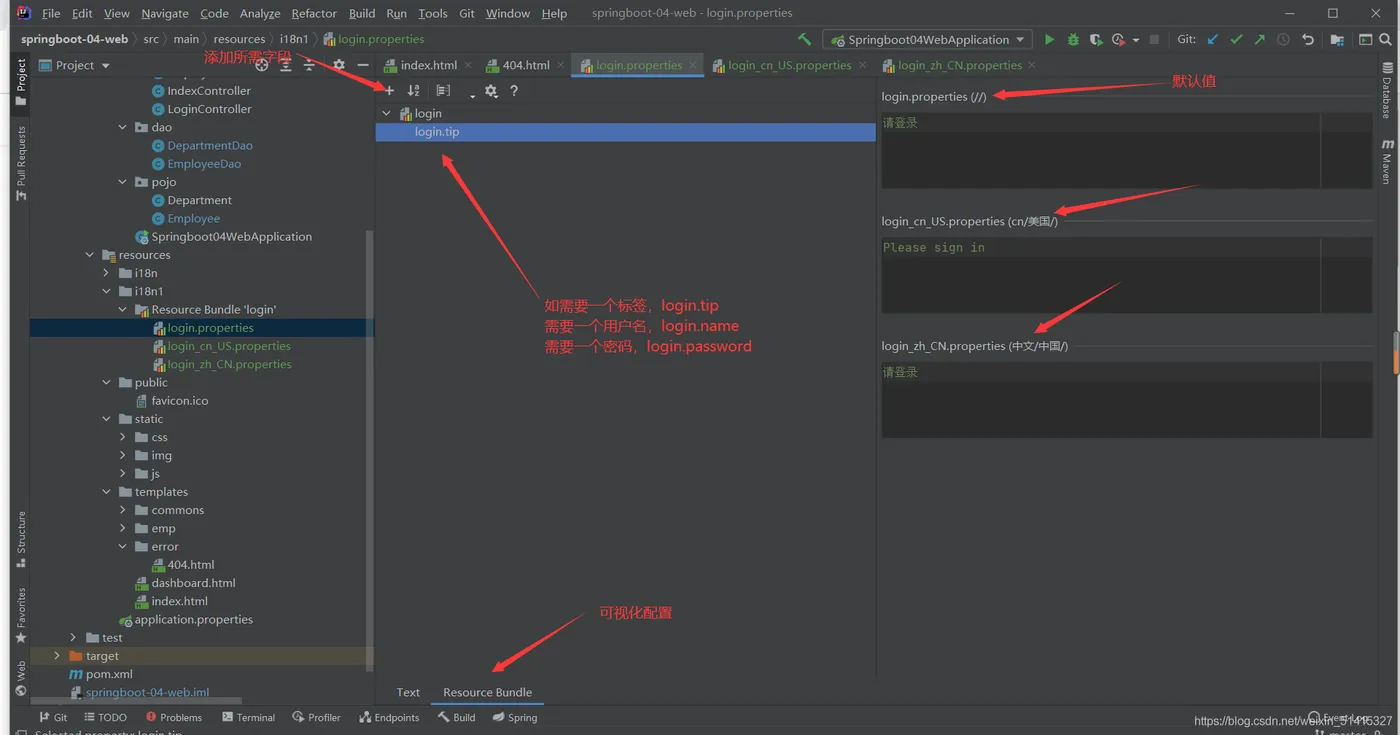Run with Coverage shield icon
Viewport: 1400px width, 735px height.
(1096, 40)
